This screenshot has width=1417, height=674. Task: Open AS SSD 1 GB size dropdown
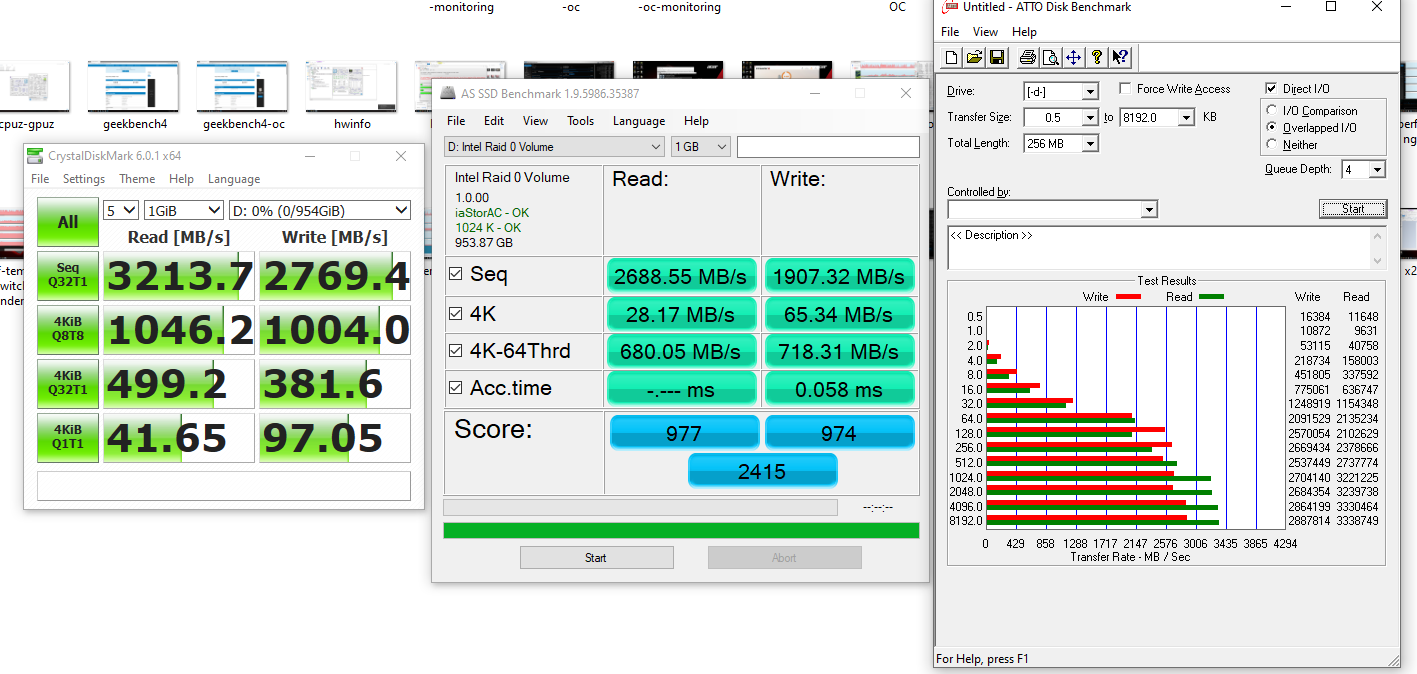(x=701, y=147)
